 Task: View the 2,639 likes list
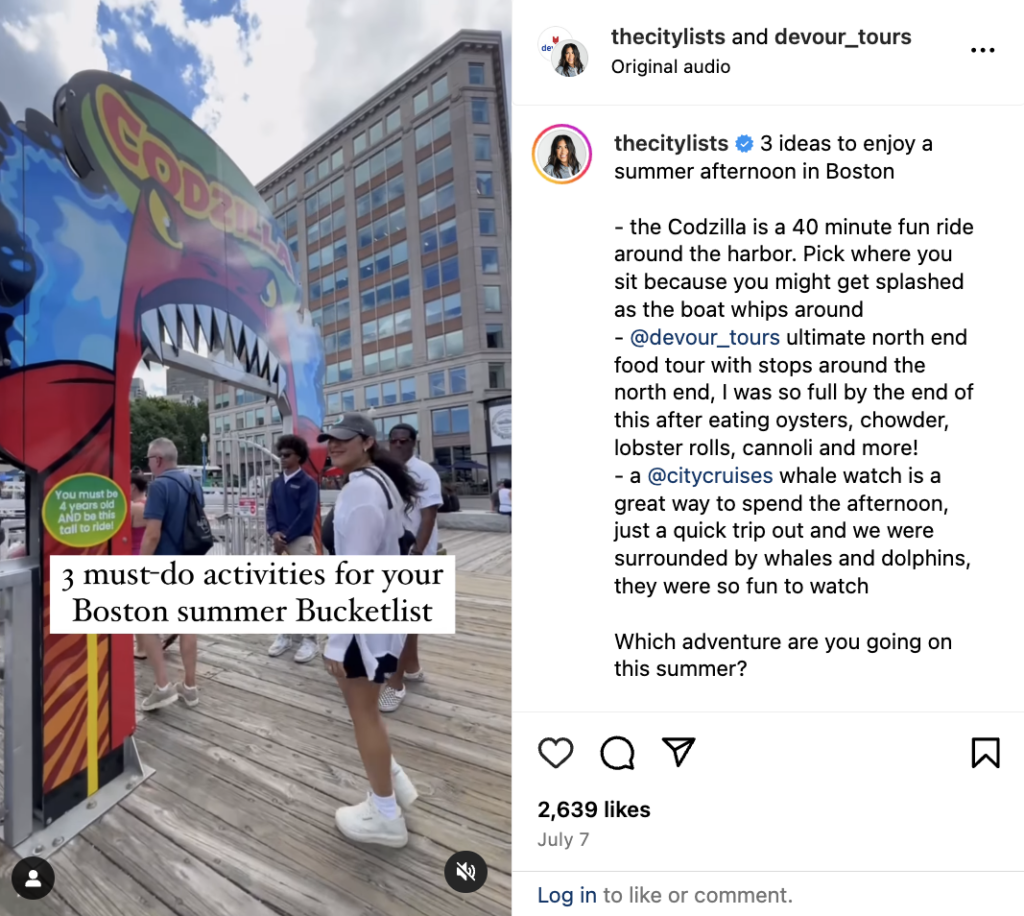point(594,810)
